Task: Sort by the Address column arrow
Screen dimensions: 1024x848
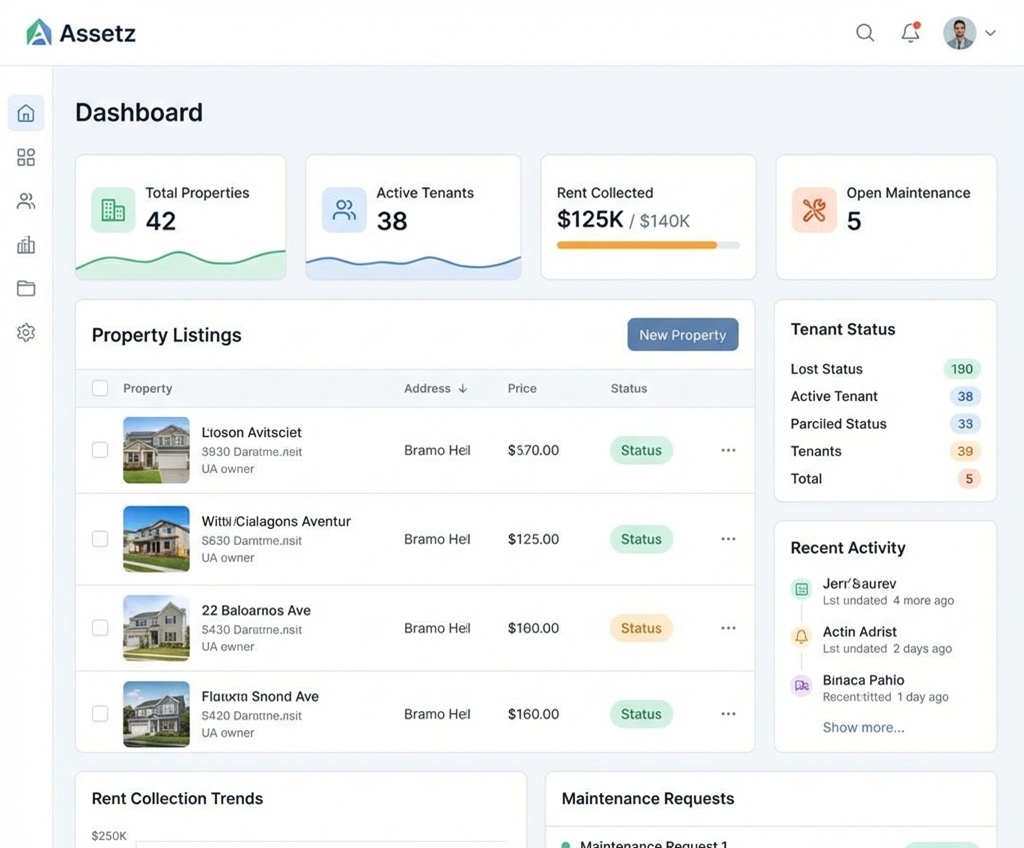Action: point(463,388)
